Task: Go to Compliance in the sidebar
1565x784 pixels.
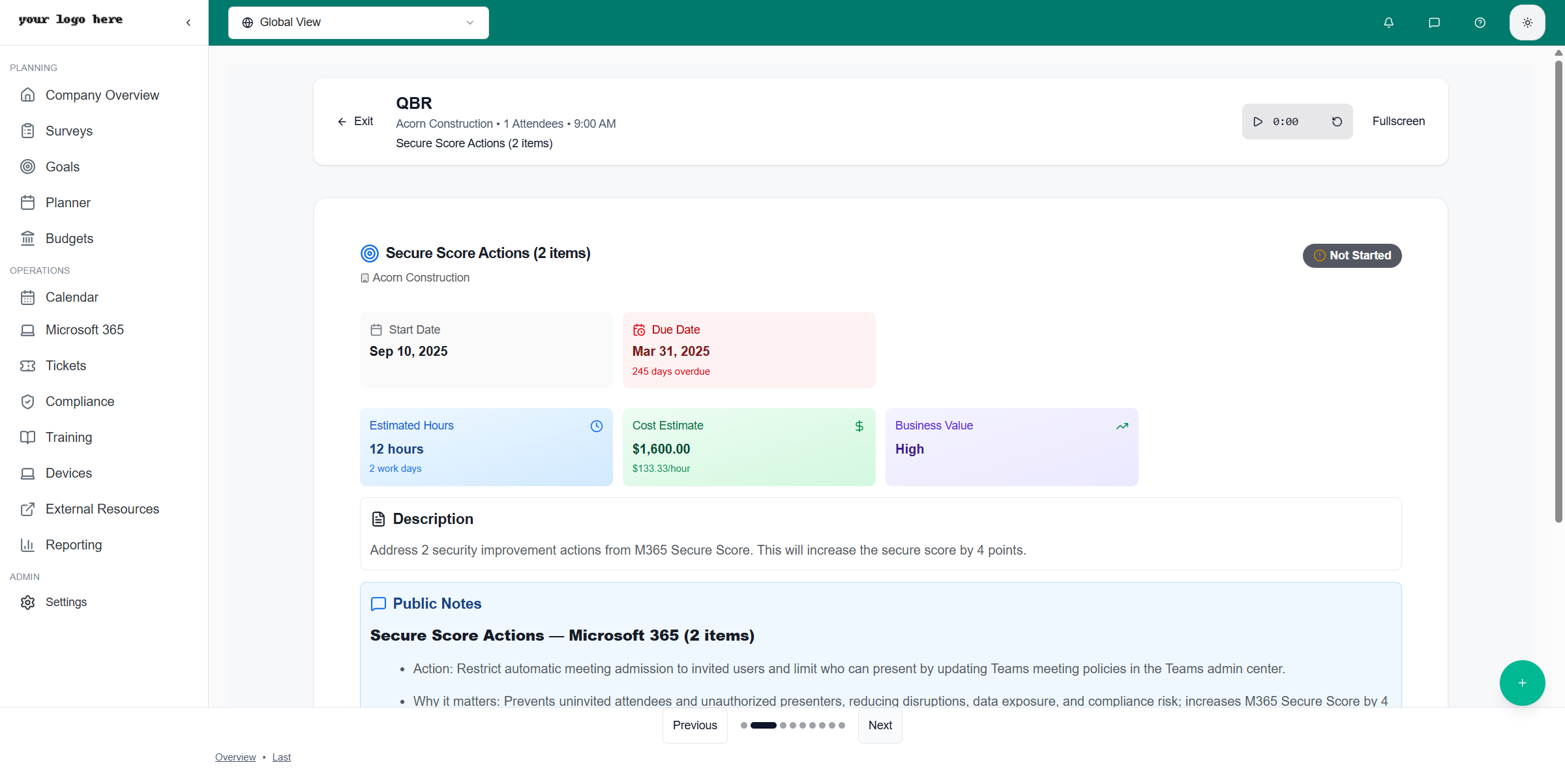Action: point(80,401)
